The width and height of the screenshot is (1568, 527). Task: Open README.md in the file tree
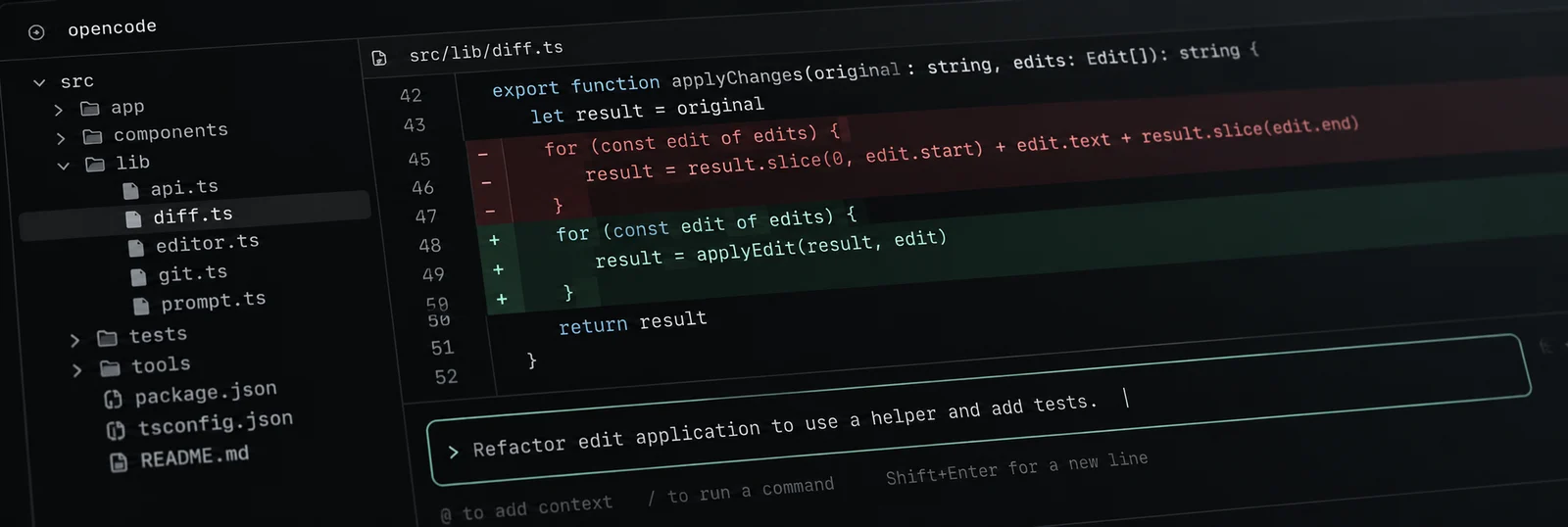click(x=194, y=456)
